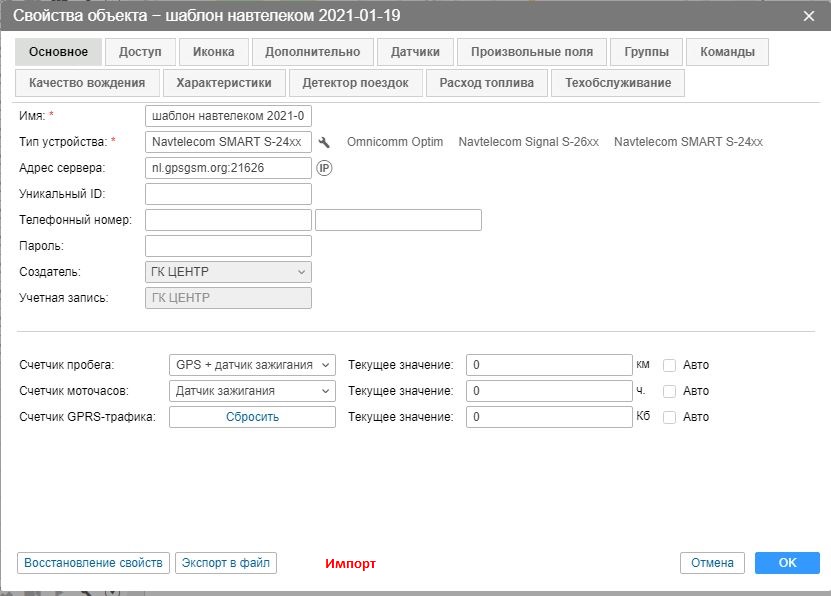The width and height of the screenshot is (831, 596).
Task: Expand the Счетчик пробега dropdown
Action: click(252, 365)
